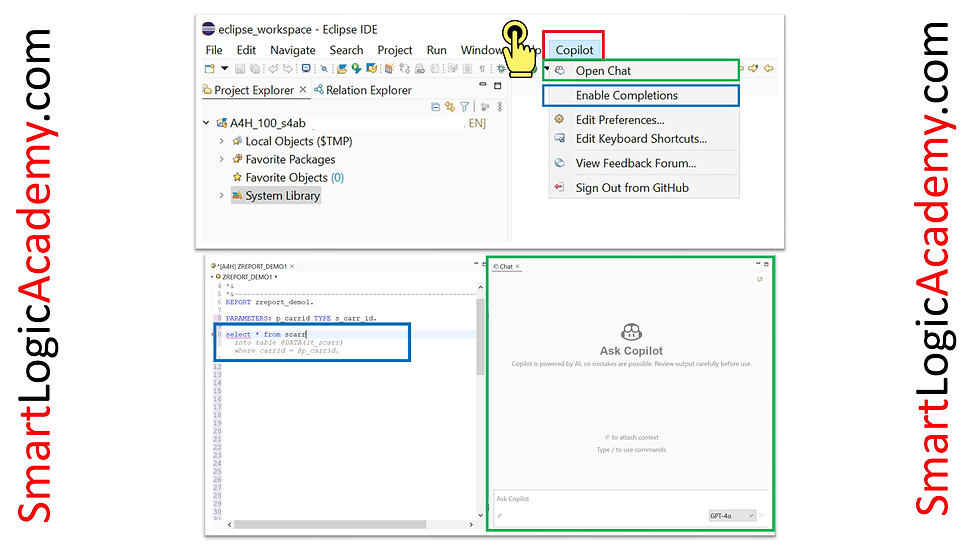Open the Navigate menu

point(292,50)
